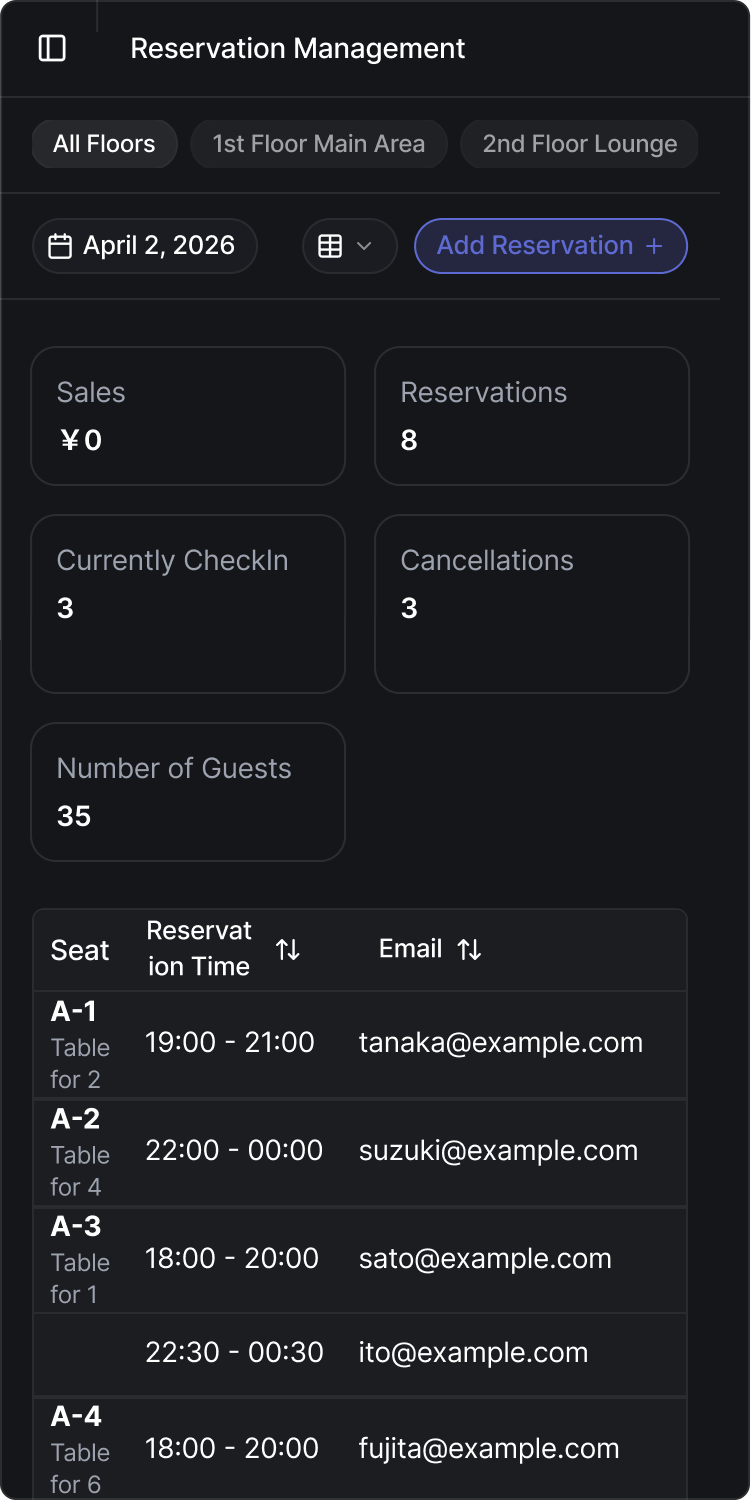Sort by Email arrows icon
This screenshot has height=1501, width=751.
(469, 950)
